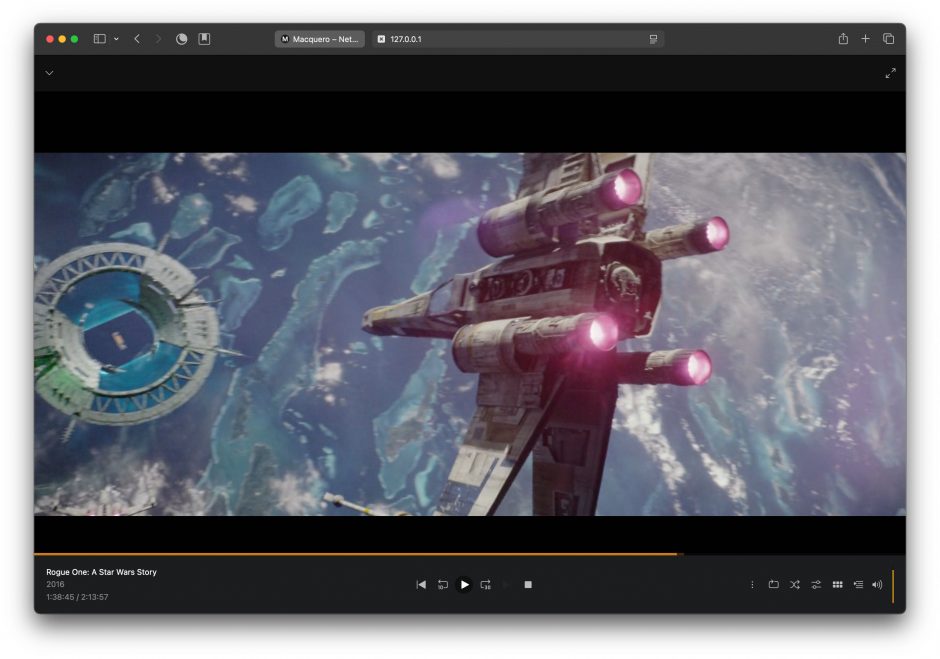Seek on the orange playback progress bar
This screenshot has width=940, height=659.
click(400, 554)
